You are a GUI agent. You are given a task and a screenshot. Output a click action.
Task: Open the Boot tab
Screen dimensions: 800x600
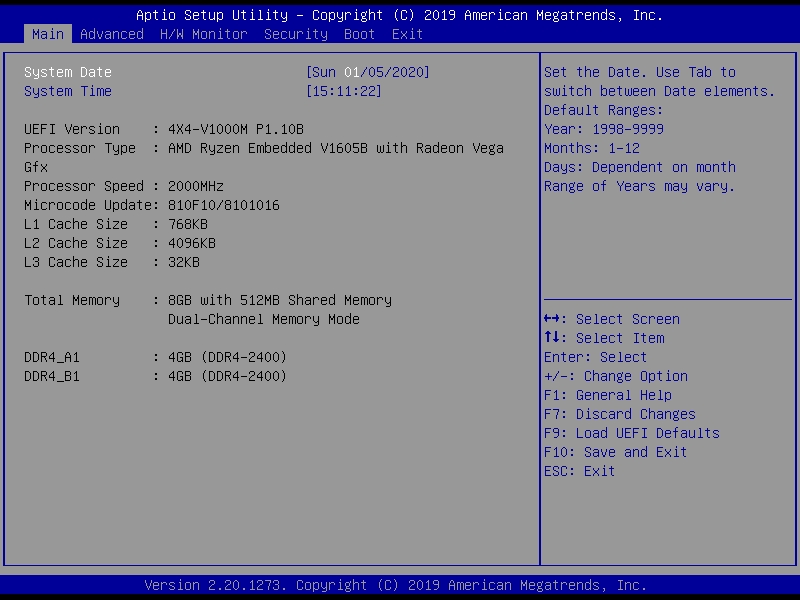pos(360,34)
